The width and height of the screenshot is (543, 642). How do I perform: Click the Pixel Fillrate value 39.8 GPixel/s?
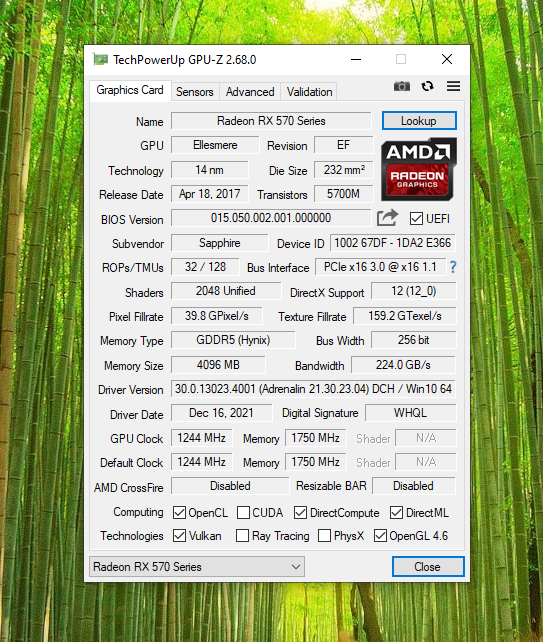[217, 316]
